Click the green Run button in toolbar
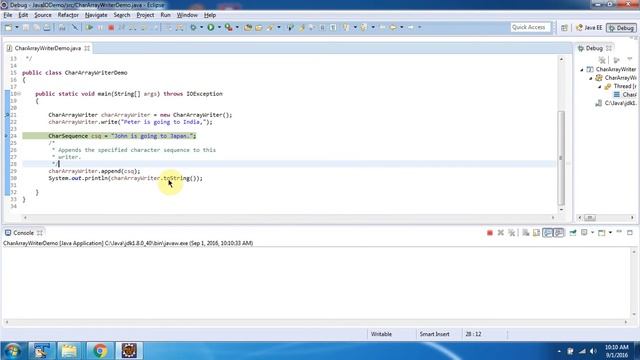Screen dimensions: 640x360 coord(211,27)
